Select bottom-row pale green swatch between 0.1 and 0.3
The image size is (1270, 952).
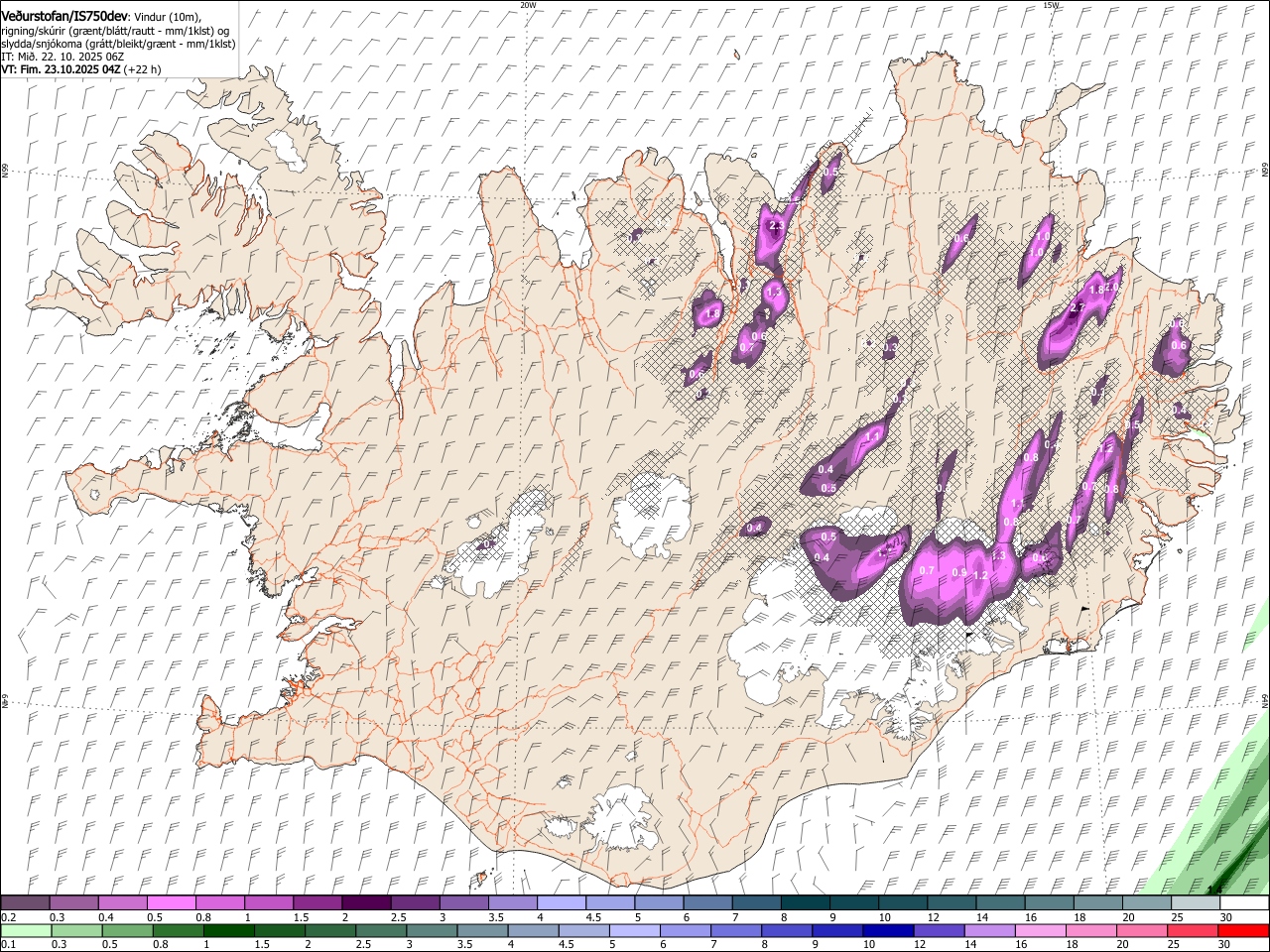[26, 931]
